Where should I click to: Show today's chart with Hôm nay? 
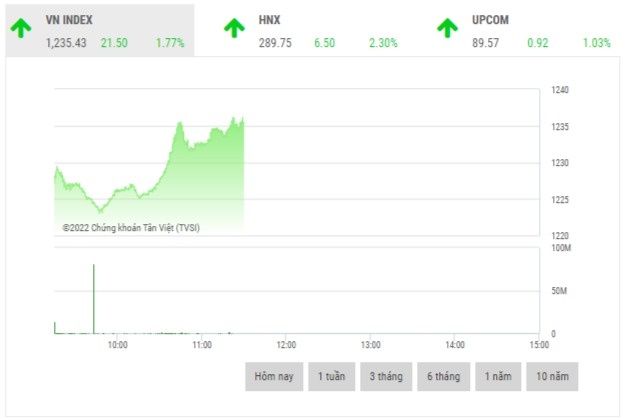click(273, 376)
